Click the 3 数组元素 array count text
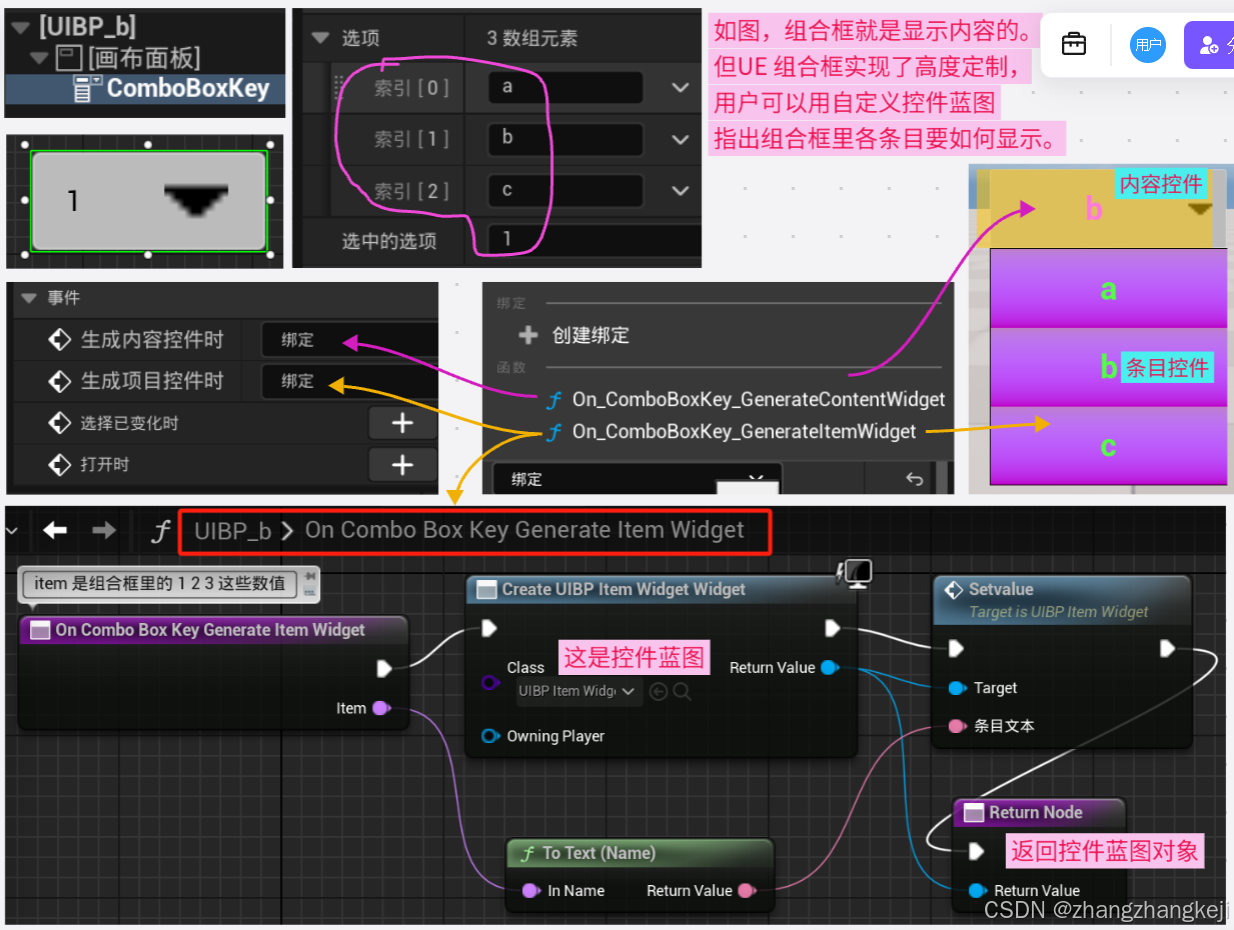The height and width of the screenshot is (930, 1234). point(532,38)
